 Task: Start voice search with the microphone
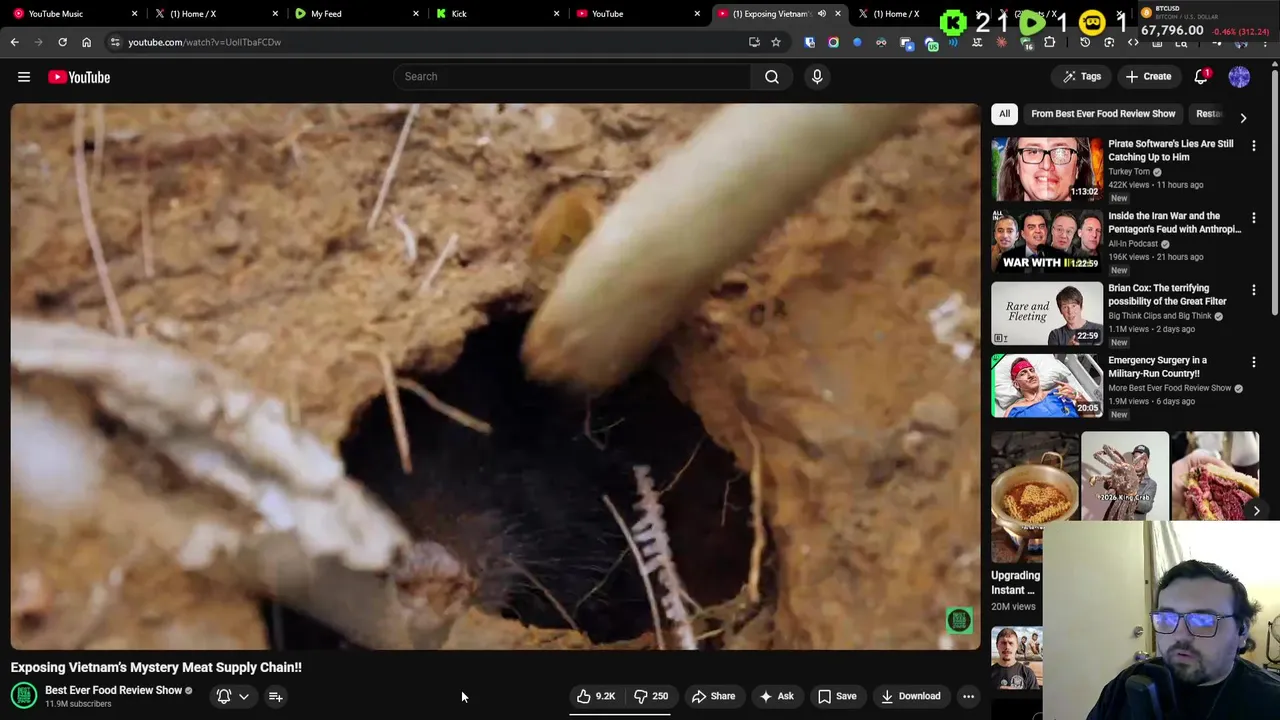[817, 77]
